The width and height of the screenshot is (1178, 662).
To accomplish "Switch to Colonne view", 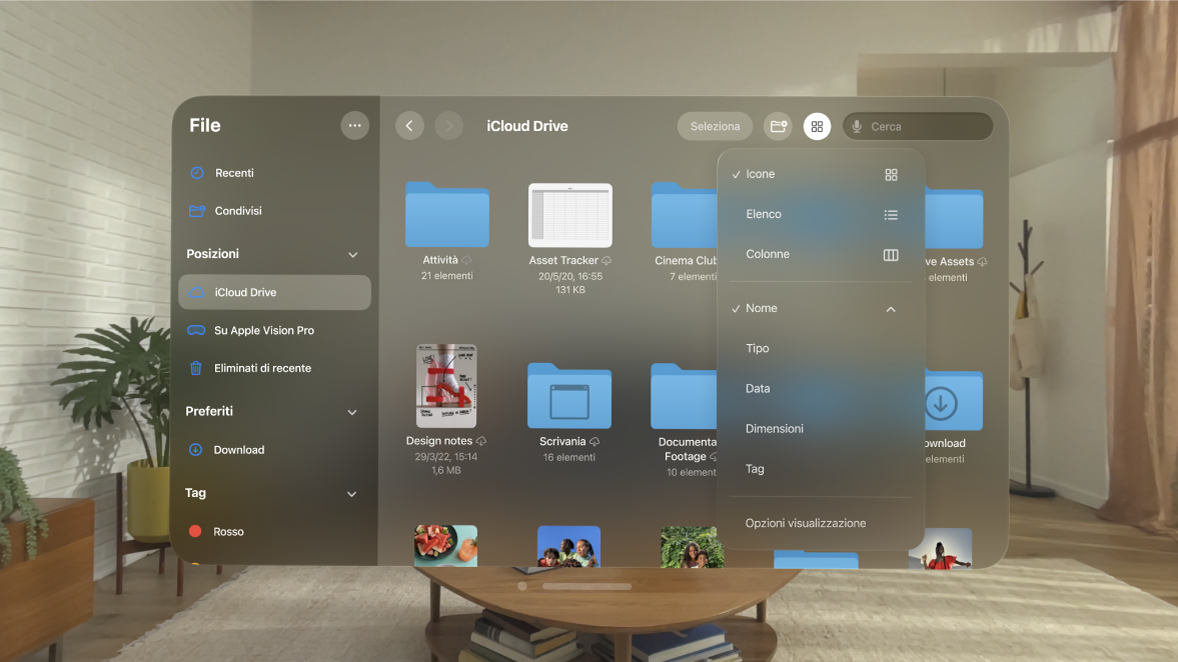I will click(x=820, y=254).
